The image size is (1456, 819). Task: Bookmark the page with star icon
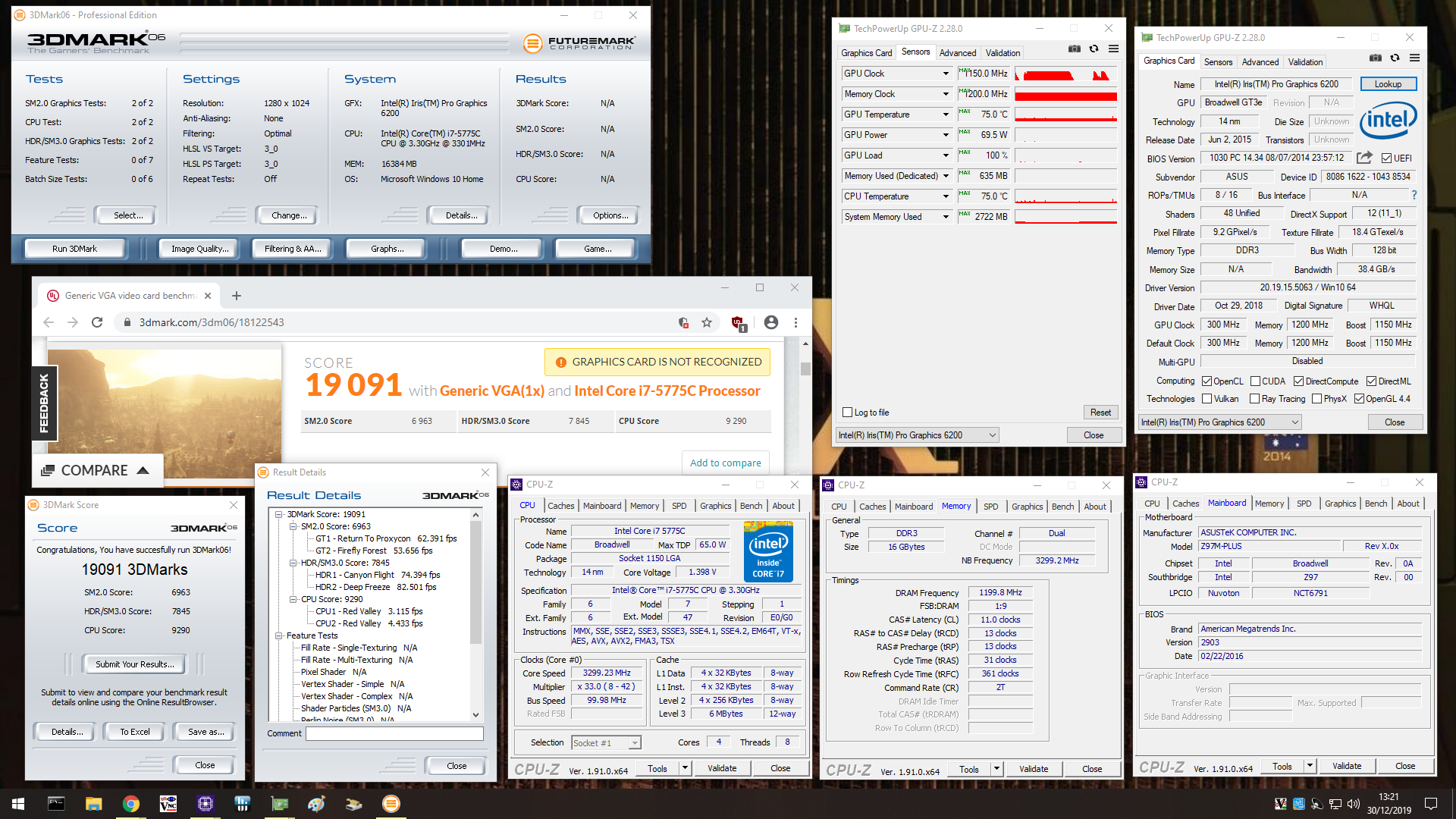[x=707, y=322]
